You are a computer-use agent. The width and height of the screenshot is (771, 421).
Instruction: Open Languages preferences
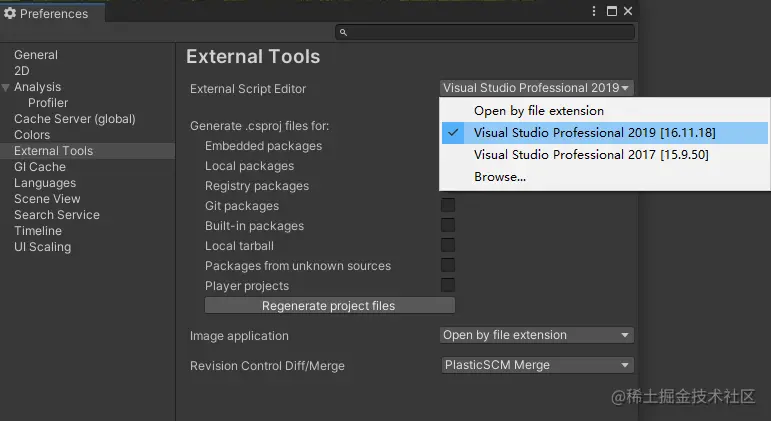click(45, 183)
